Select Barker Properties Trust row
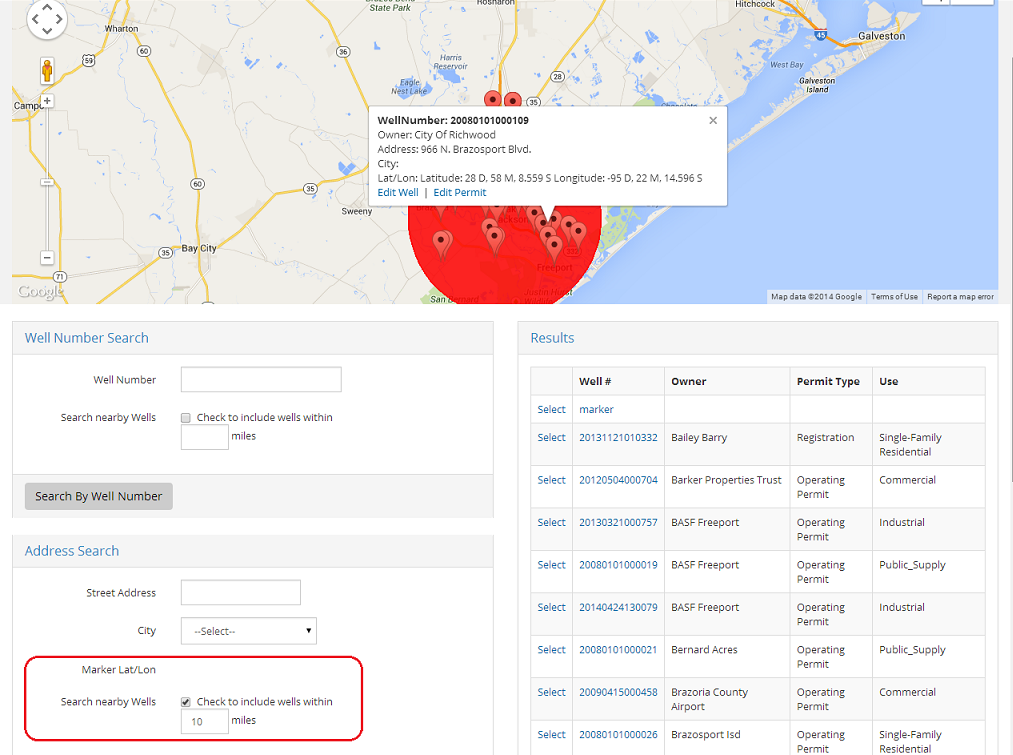The height and width of the screenshot is (755, 1013). [x=551, y=481]
